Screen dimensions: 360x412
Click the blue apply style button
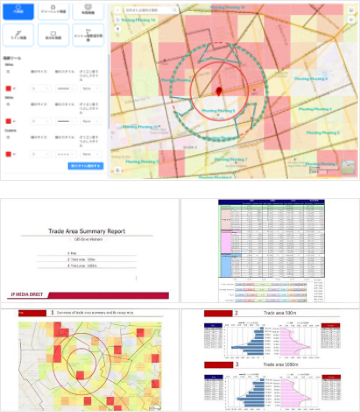(86, 166)
